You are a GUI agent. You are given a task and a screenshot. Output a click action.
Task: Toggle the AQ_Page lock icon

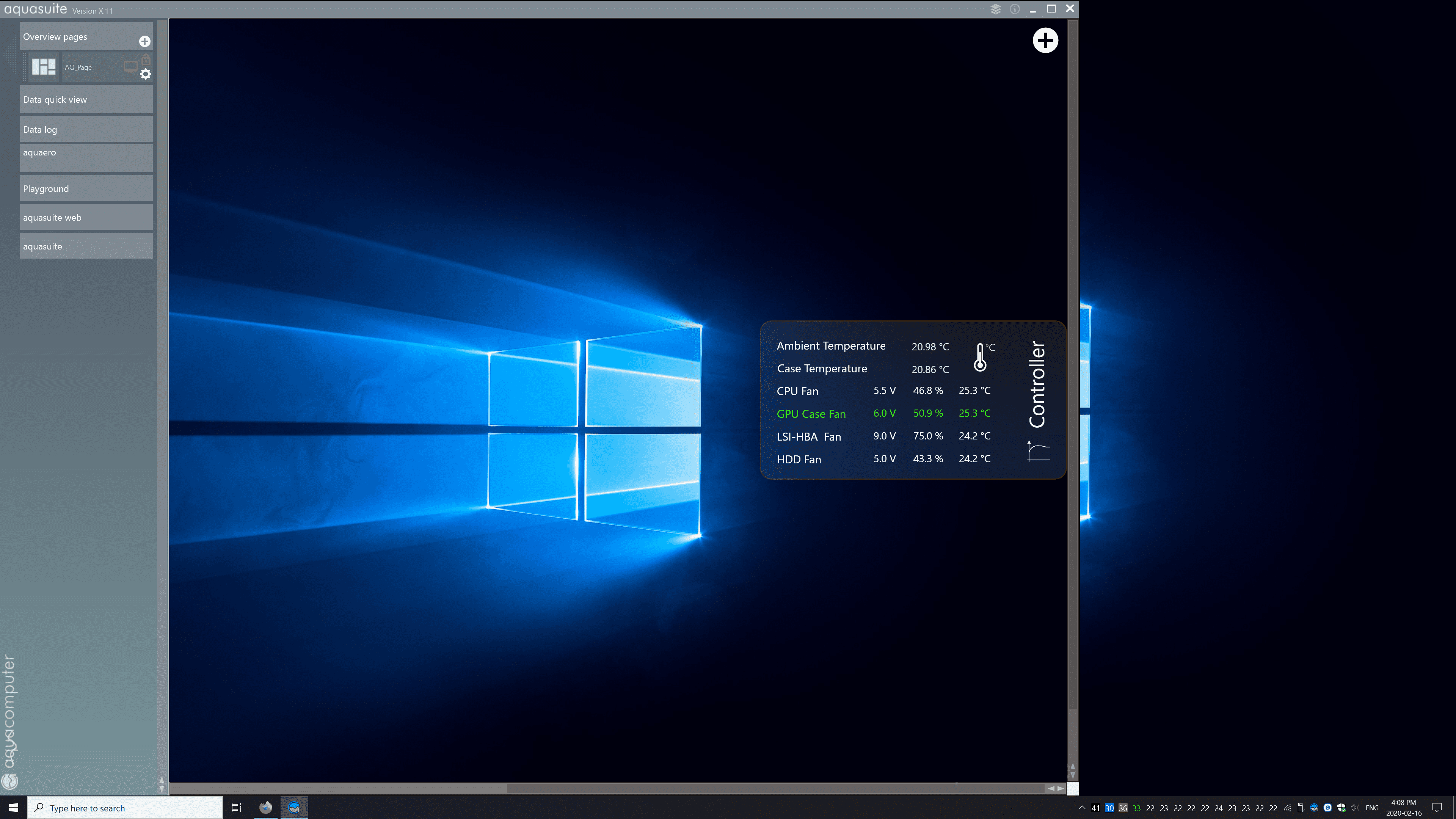pos(146,59)
